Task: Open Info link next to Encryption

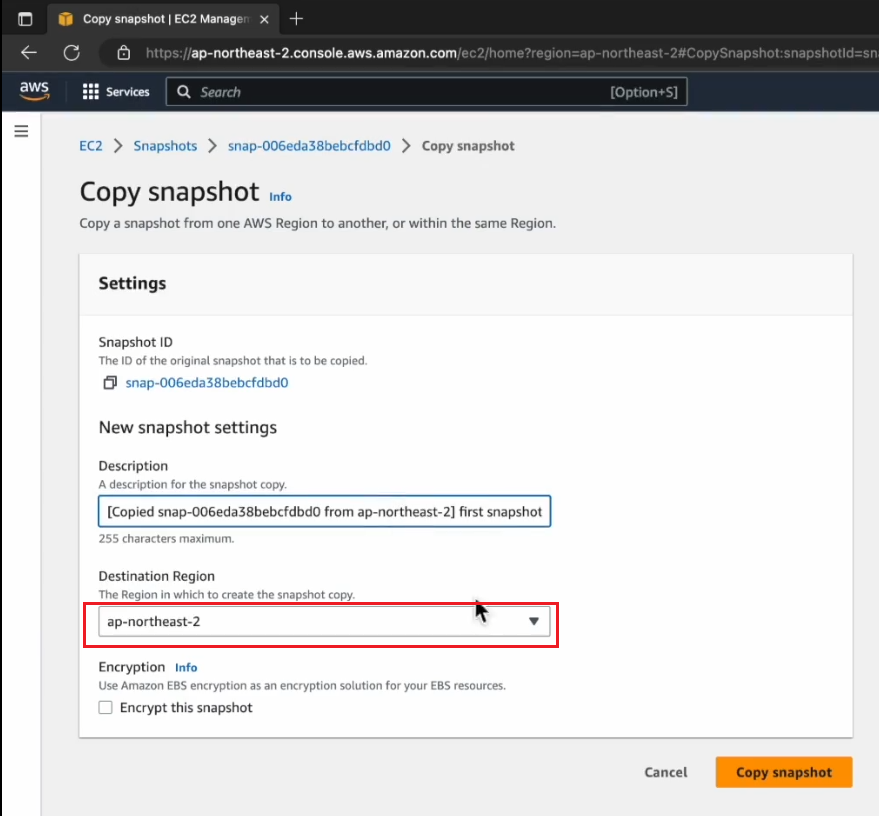Action: coord(186,667)
